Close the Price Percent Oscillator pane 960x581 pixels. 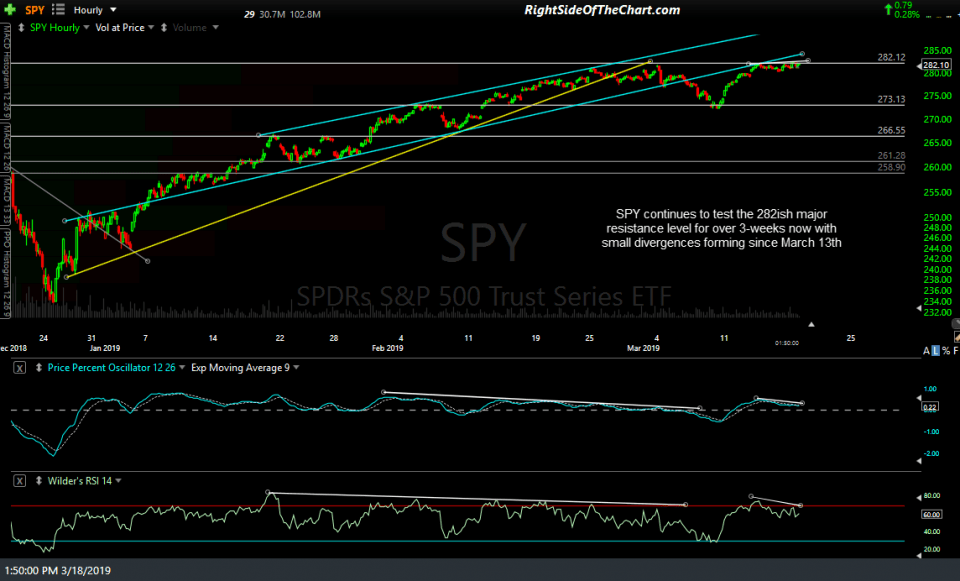(x=20, y=368)
